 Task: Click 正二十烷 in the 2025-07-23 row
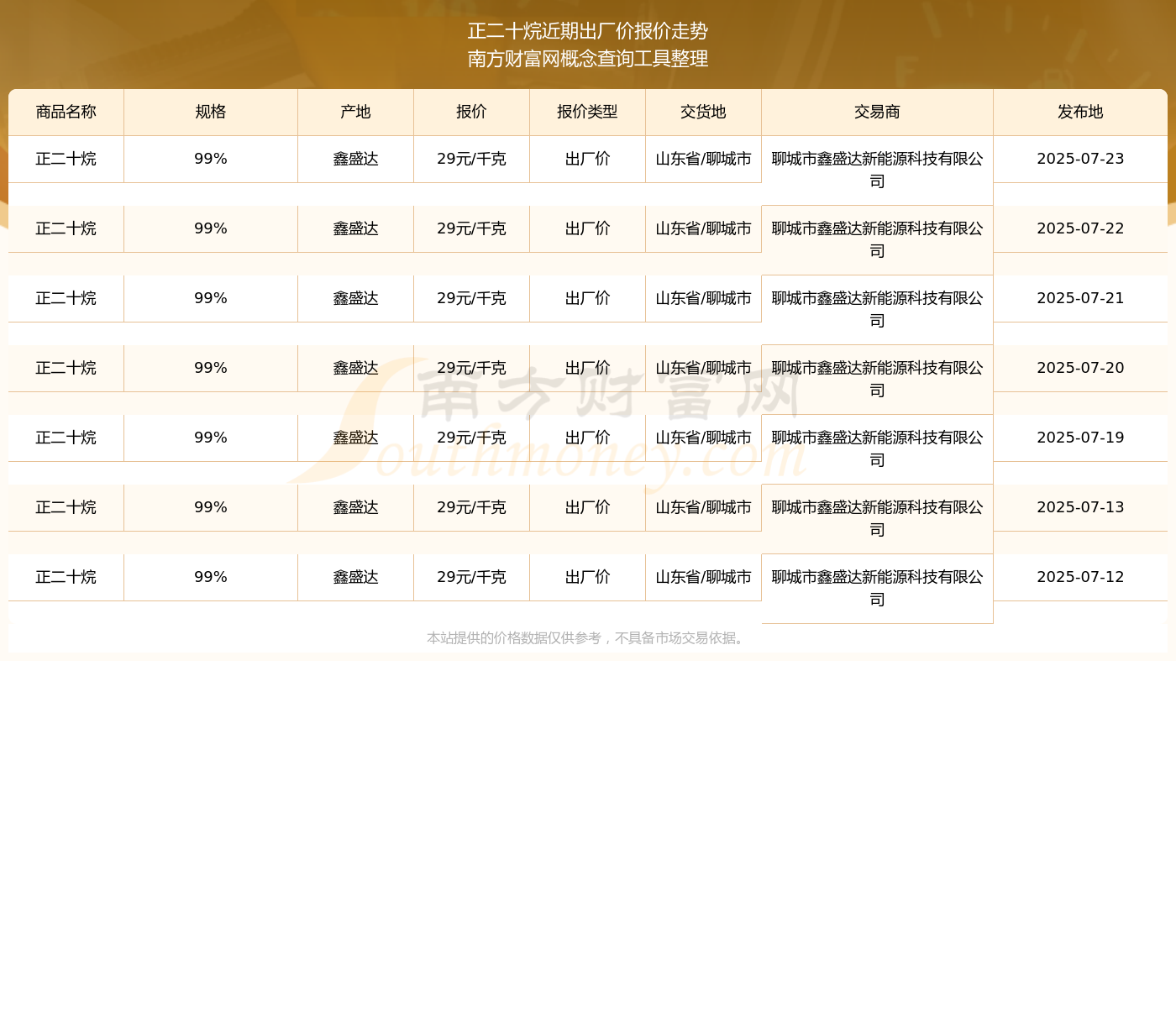tap(66, 159)
